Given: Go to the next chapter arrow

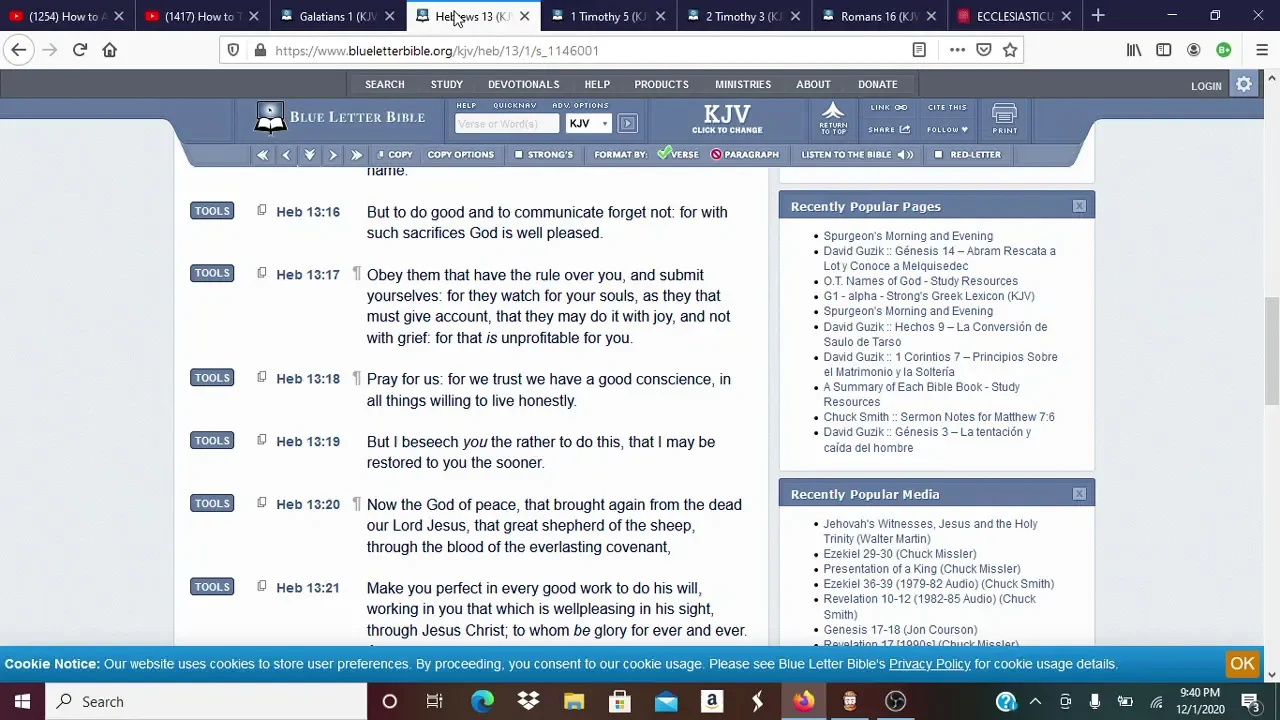Looking at the screenshot, I should coord(333,155).
